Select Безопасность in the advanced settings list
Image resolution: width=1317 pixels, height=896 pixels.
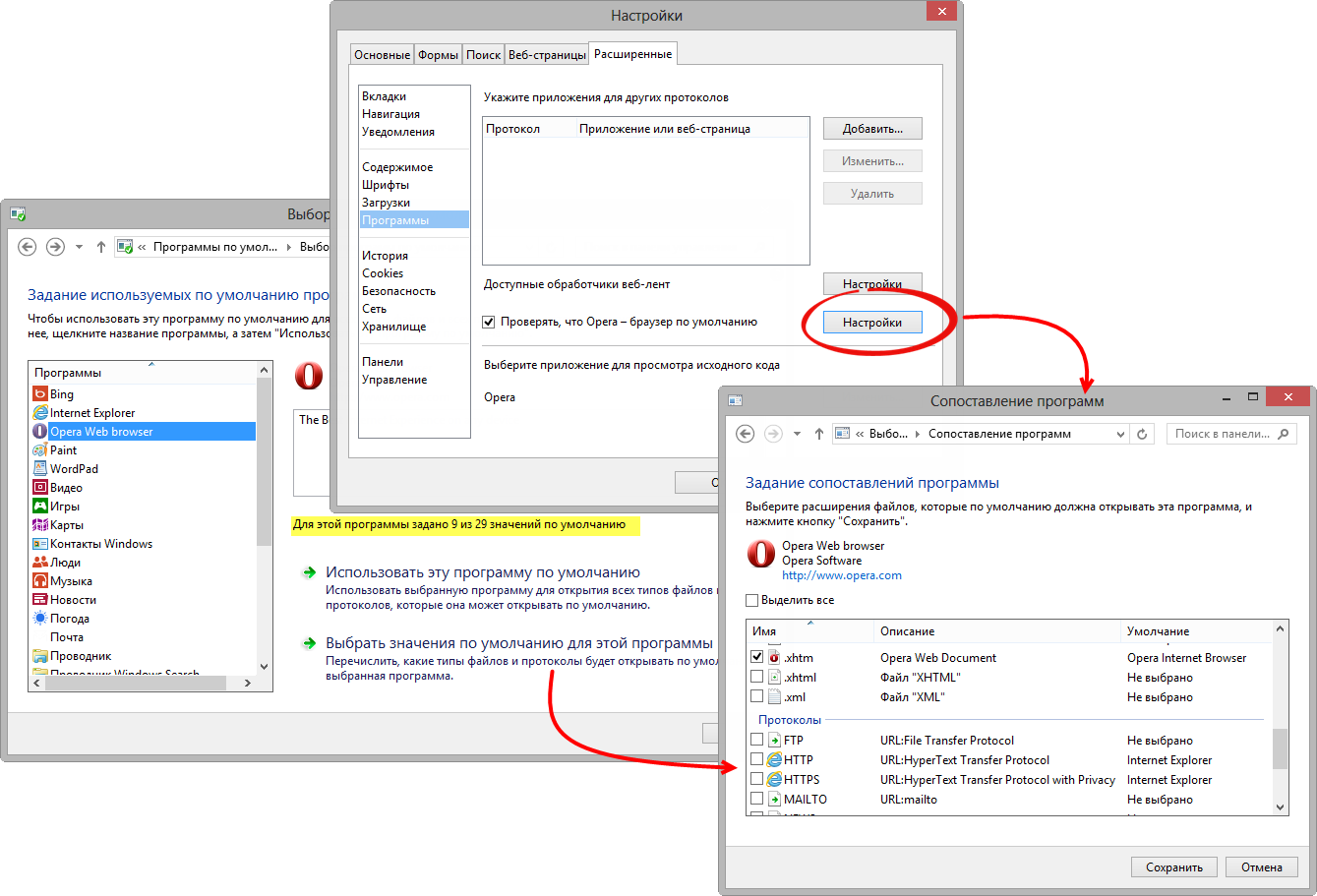(398, 291)
